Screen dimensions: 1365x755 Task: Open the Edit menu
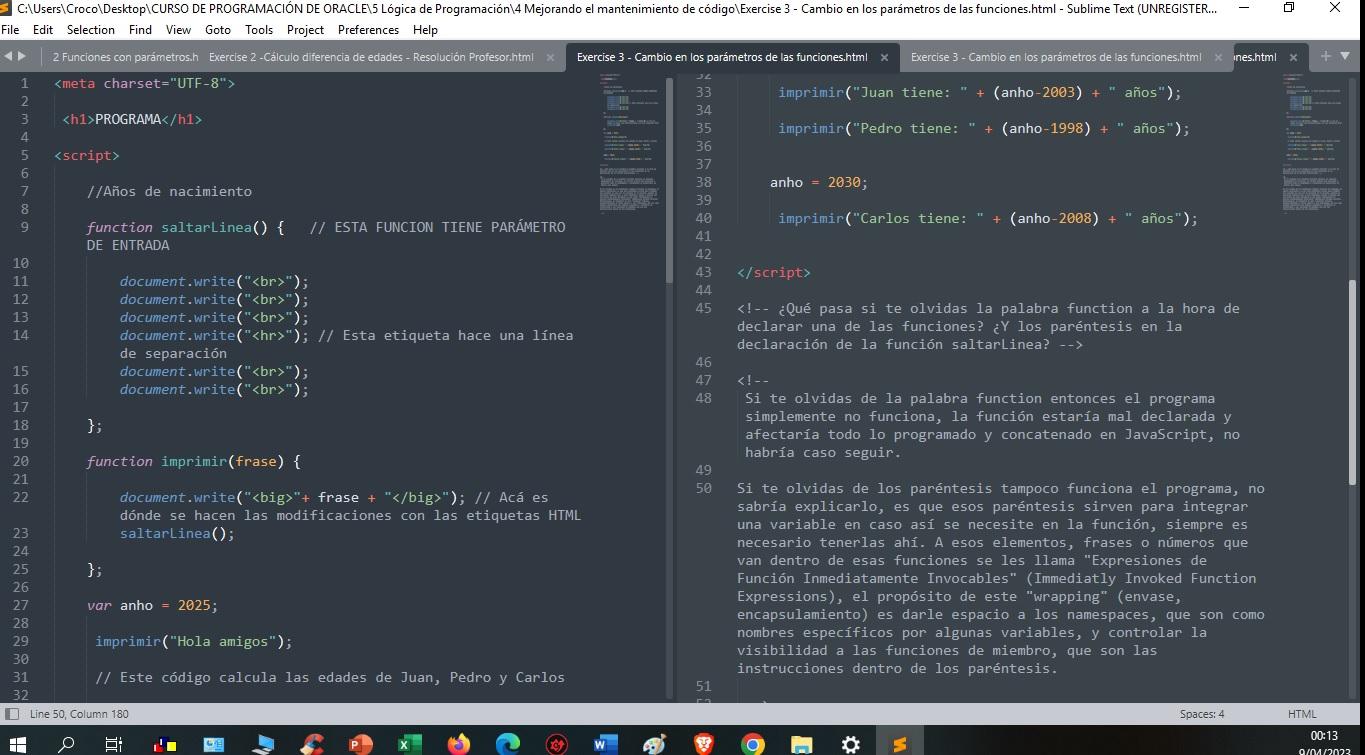pos(43,30)
